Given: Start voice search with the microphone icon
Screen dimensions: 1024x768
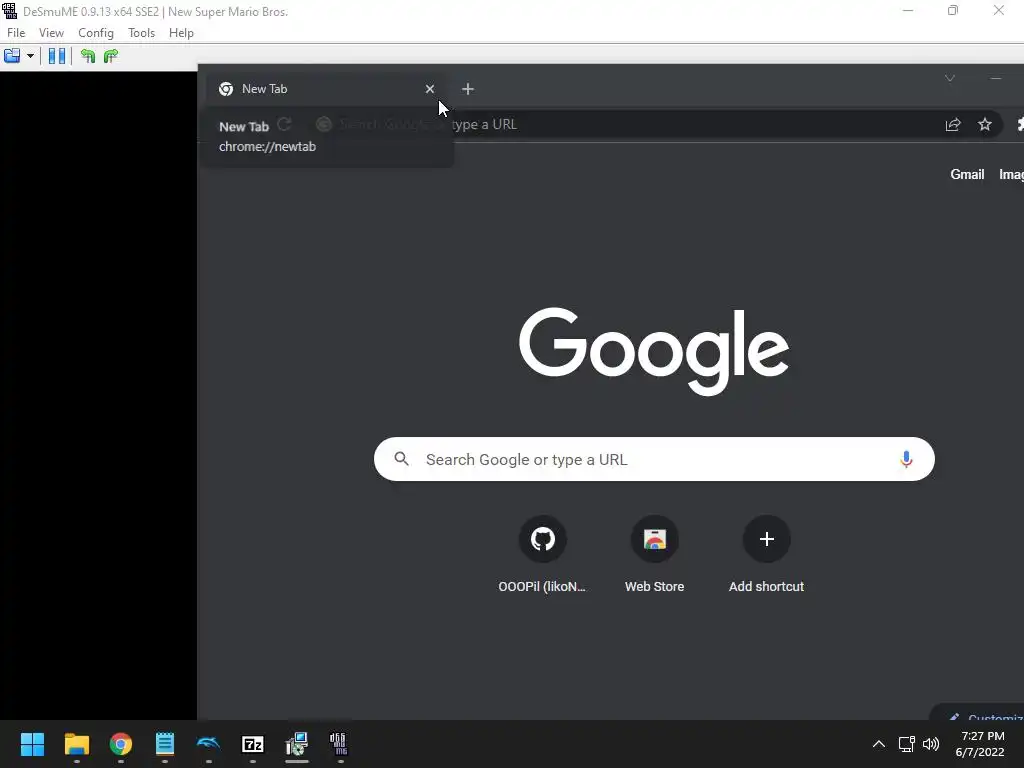Looking at the screenshot, I should pos(906,459).
